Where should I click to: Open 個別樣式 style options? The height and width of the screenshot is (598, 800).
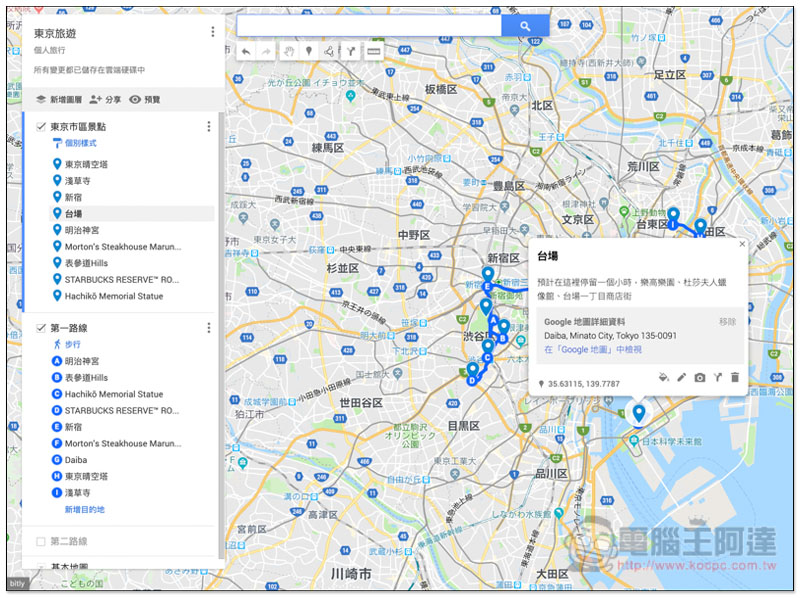[74, 143]
